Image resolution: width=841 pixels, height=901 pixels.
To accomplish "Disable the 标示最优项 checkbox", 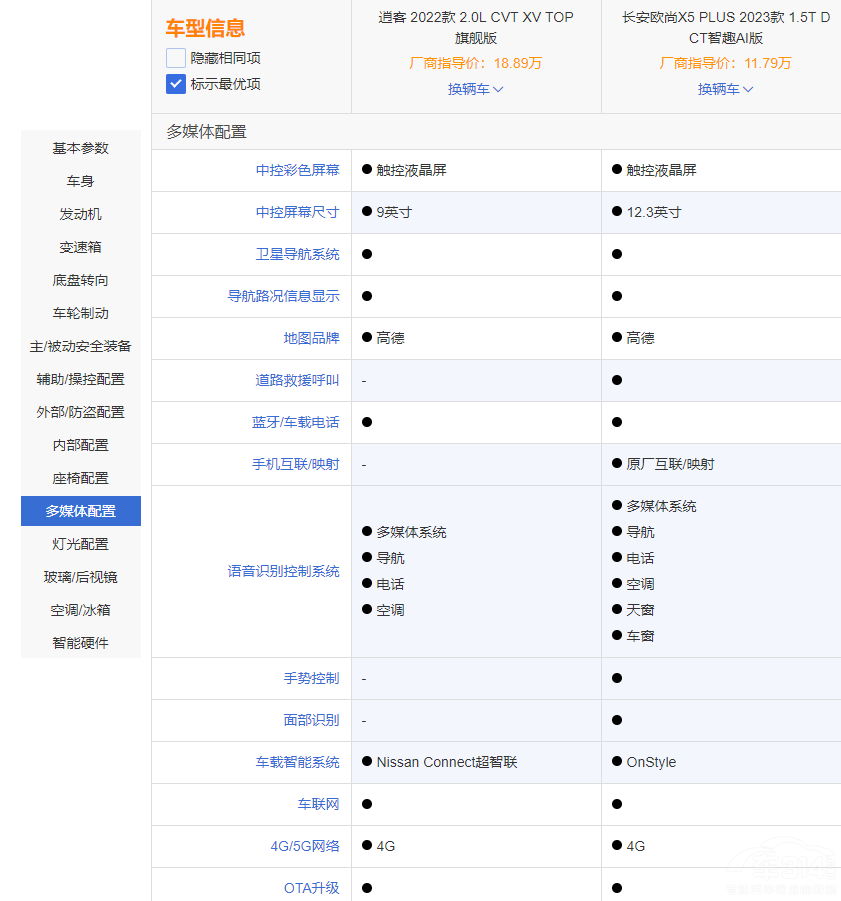I will click(x=176, y=84).
